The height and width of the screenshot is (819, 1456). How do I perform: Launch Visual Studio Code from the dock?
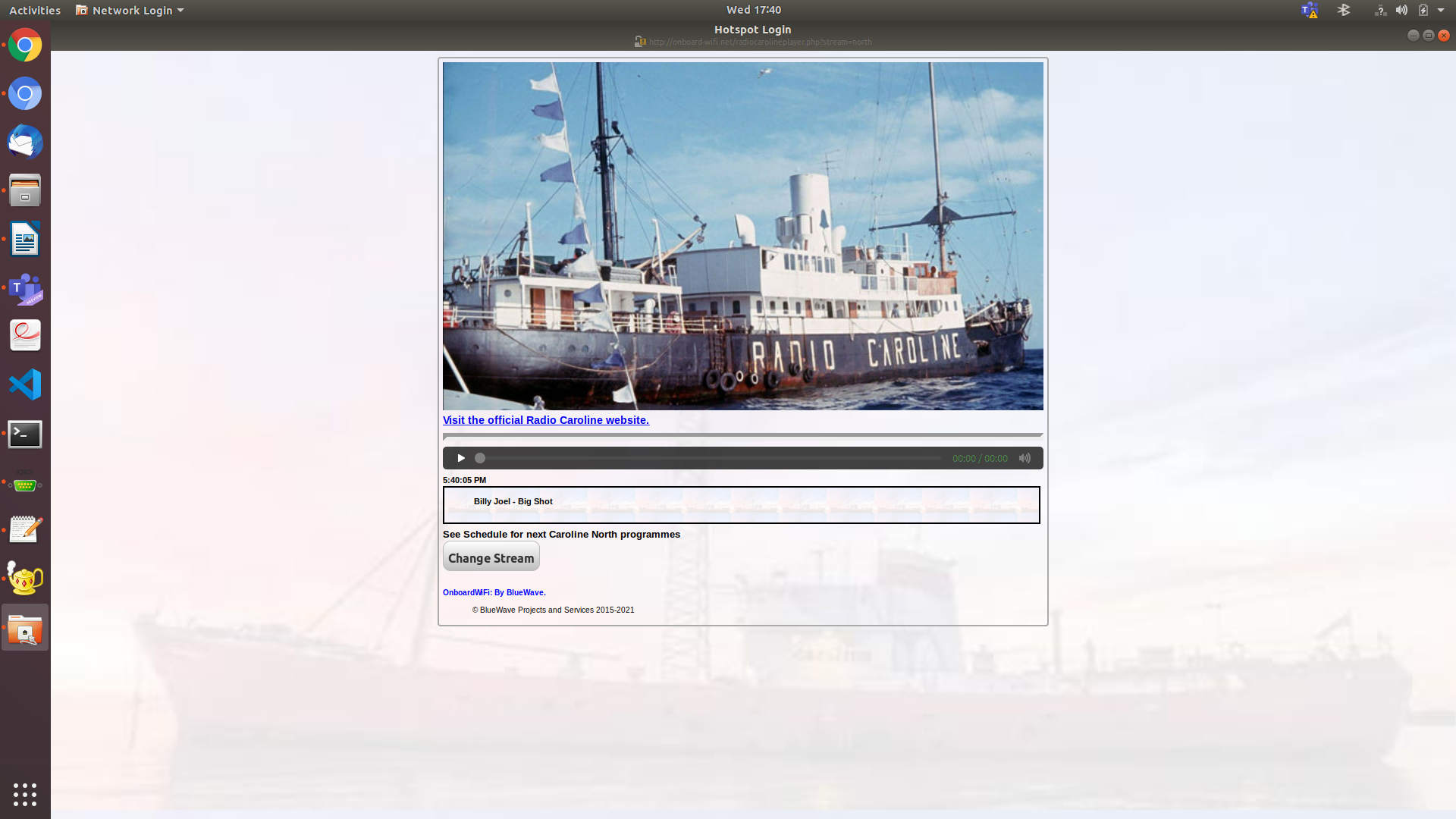pos(25,384)
